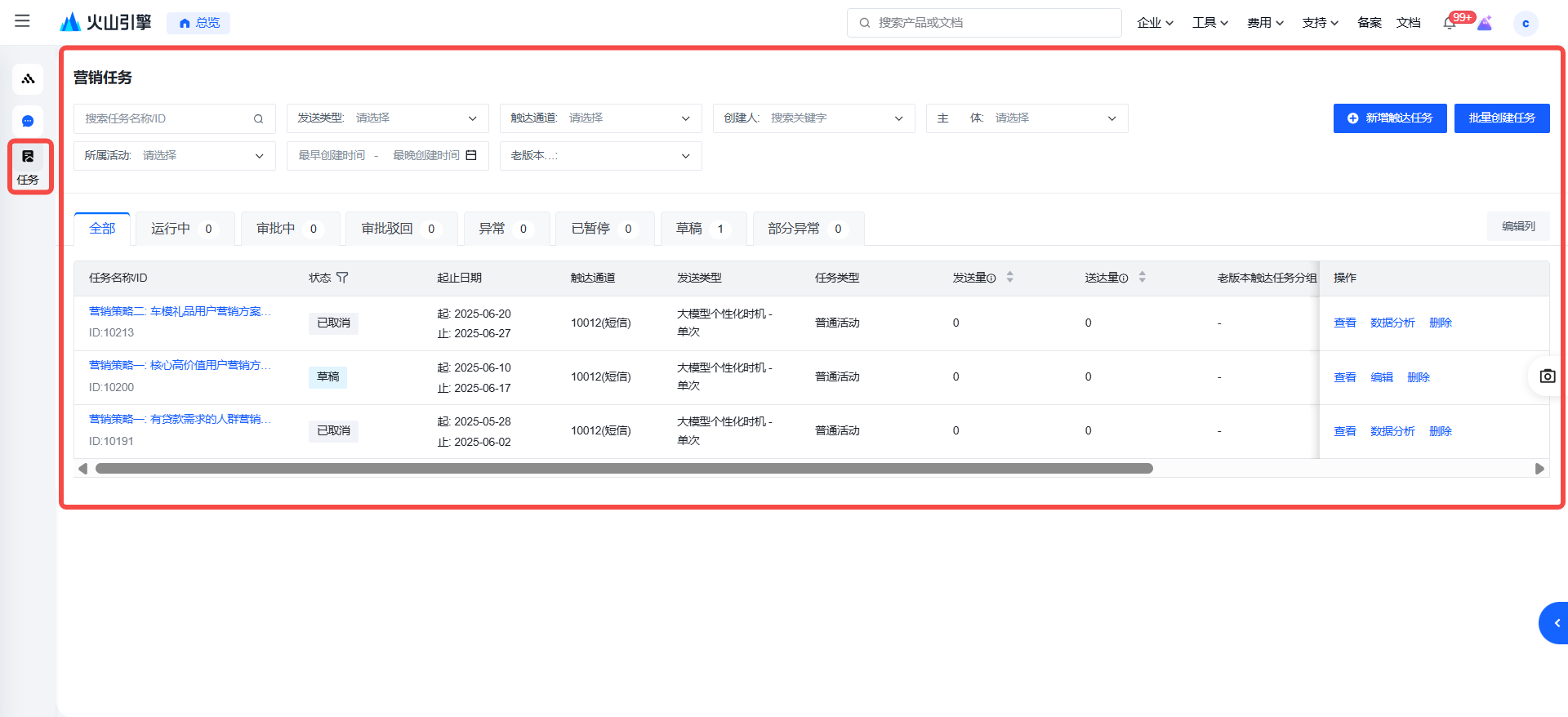
Task: Sort by the 送达量 column arrows
Action: tap(1142, 278)
